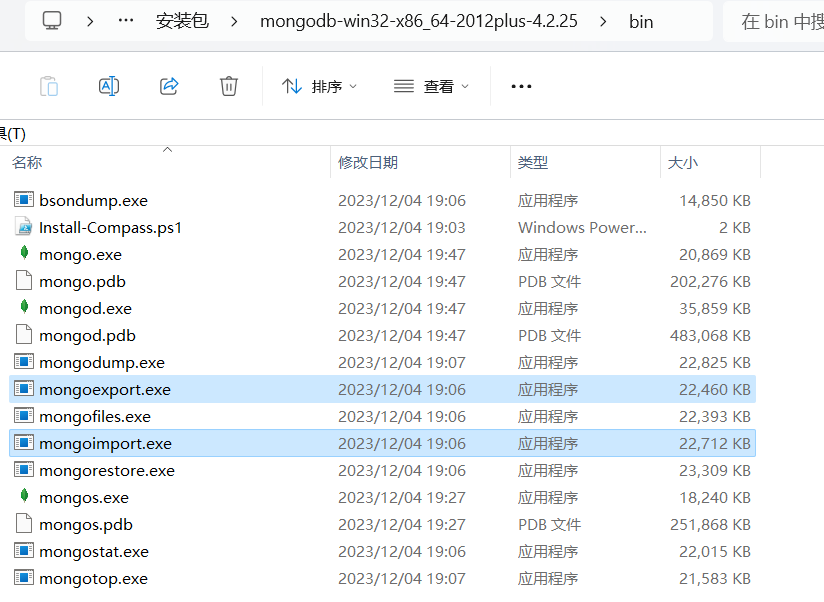Image resolution: width=824 pixels, height=602 pixels.
Task: Click the size value 18,240 KB
Action: coord(715,497)
